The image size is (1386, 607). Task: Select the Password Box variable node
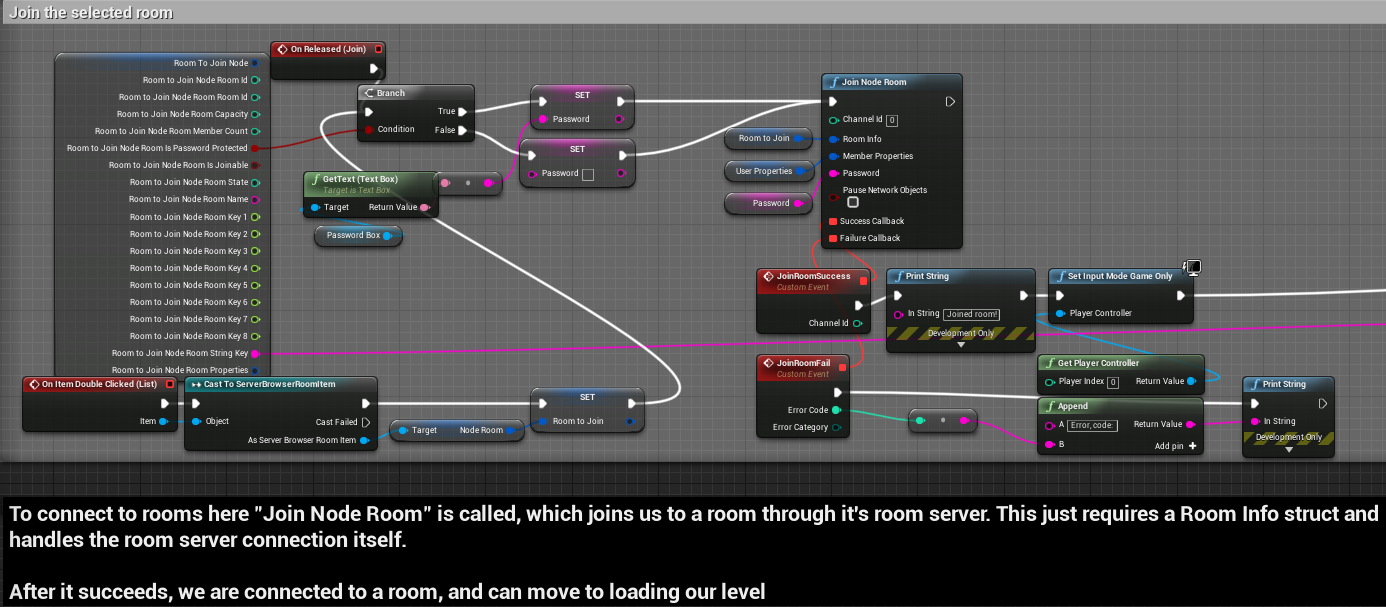click(358, 236)
